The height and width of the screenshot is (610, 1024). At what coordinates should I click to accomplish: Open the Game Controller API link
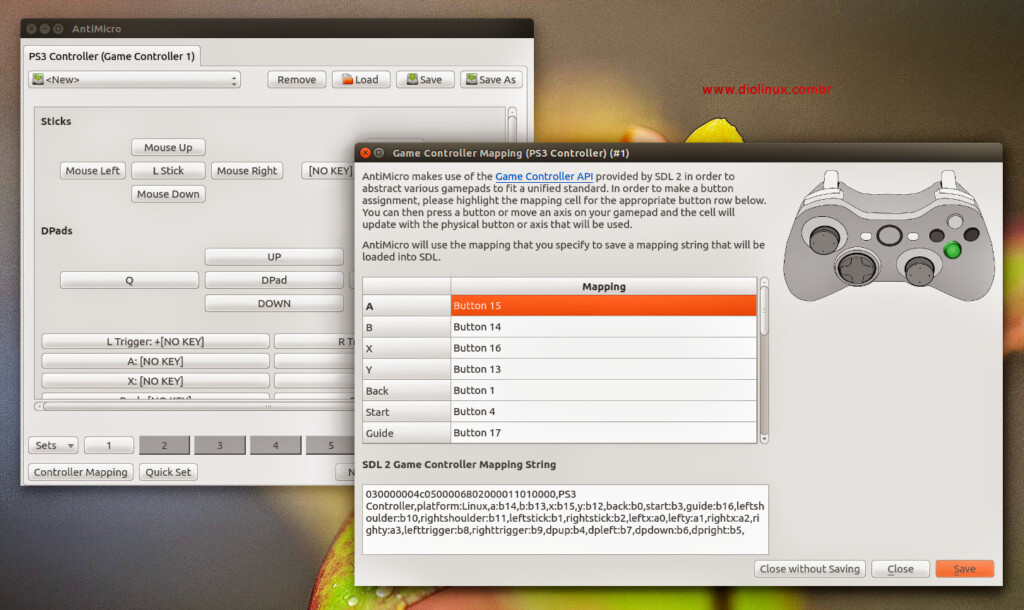pyautogui.click(x=544, y=176)
